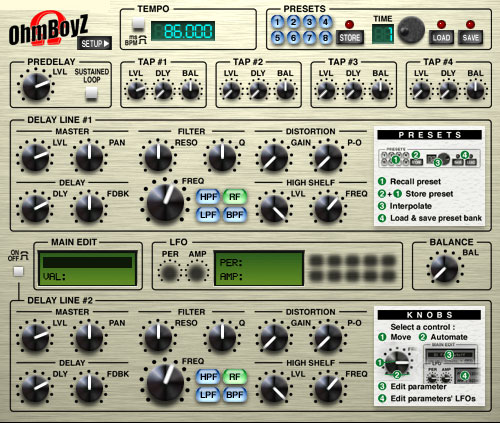
Task: Recall preset number 3
Action: 309,22
